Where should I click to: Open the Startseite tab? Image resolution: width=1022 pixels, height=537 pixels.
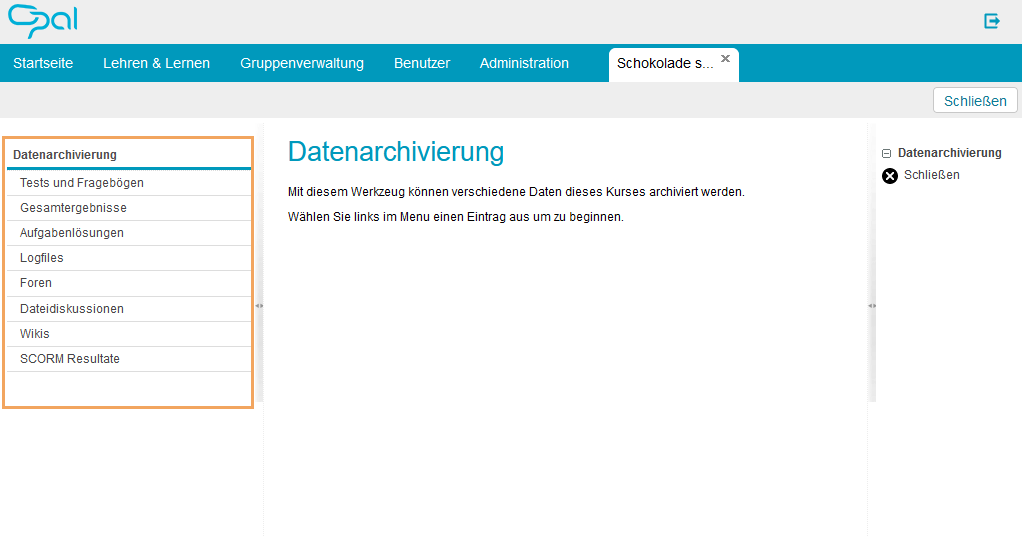pos(43,63)
